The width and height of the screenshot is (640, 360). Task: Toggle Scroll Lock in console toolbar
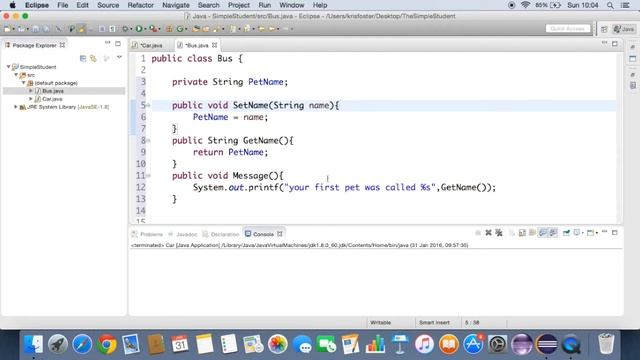point(522,233)
